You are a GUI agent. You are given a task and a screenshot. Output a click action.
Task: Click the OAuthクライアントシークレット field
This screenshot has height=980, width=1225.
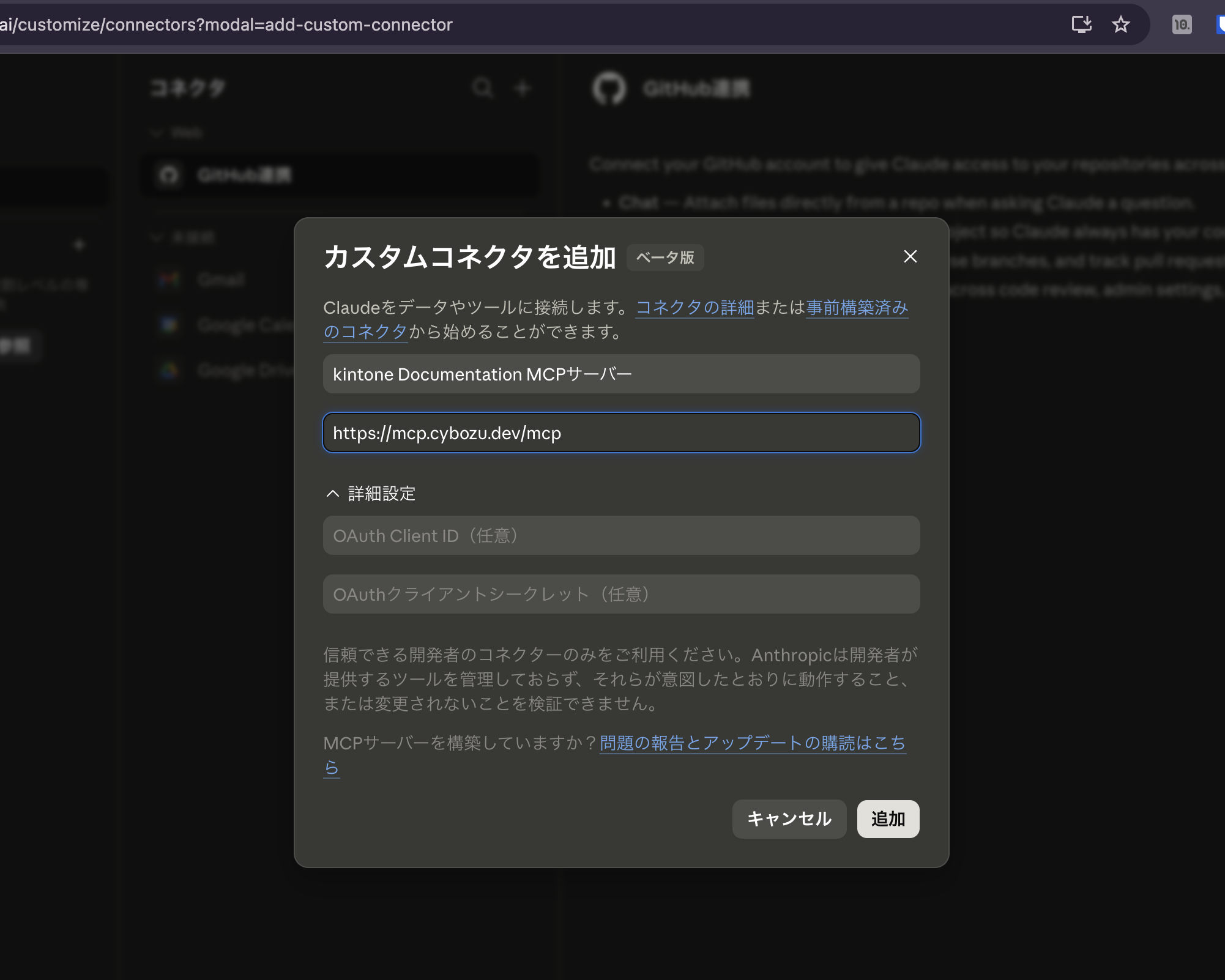click(x=621, y=594)
